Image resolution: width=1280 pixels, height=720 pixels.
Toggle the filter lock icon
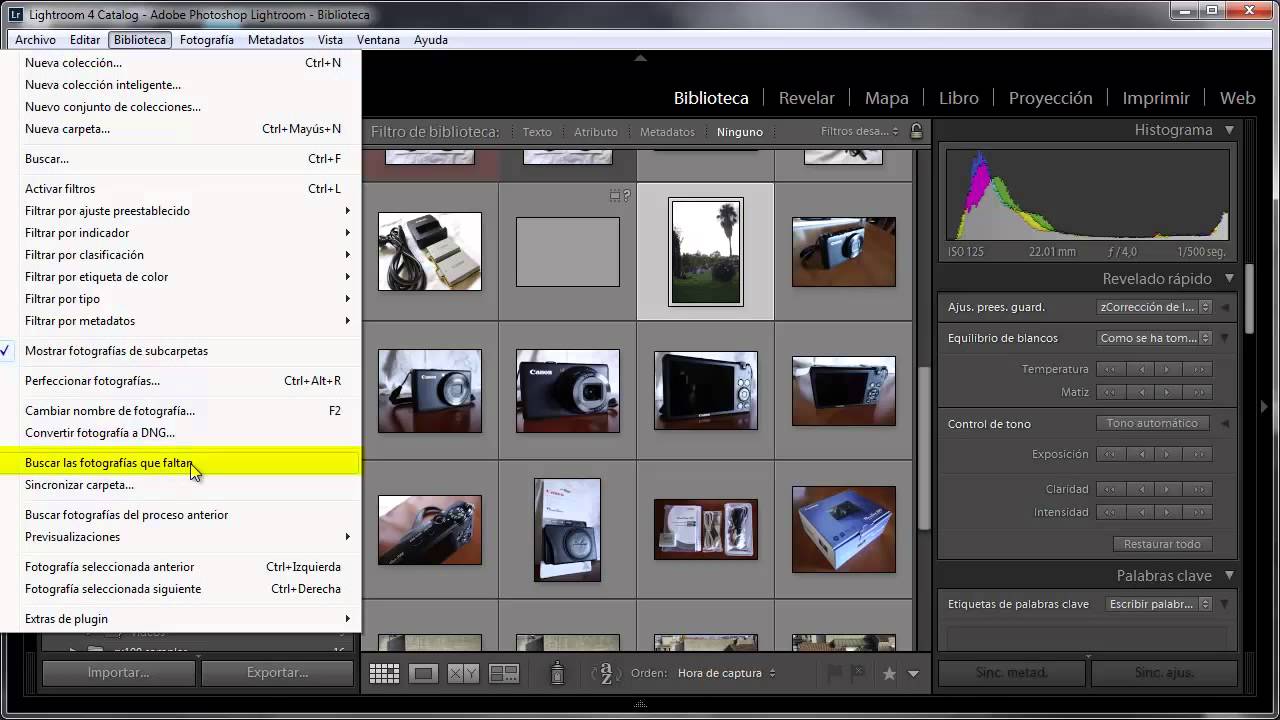point(916,131)
